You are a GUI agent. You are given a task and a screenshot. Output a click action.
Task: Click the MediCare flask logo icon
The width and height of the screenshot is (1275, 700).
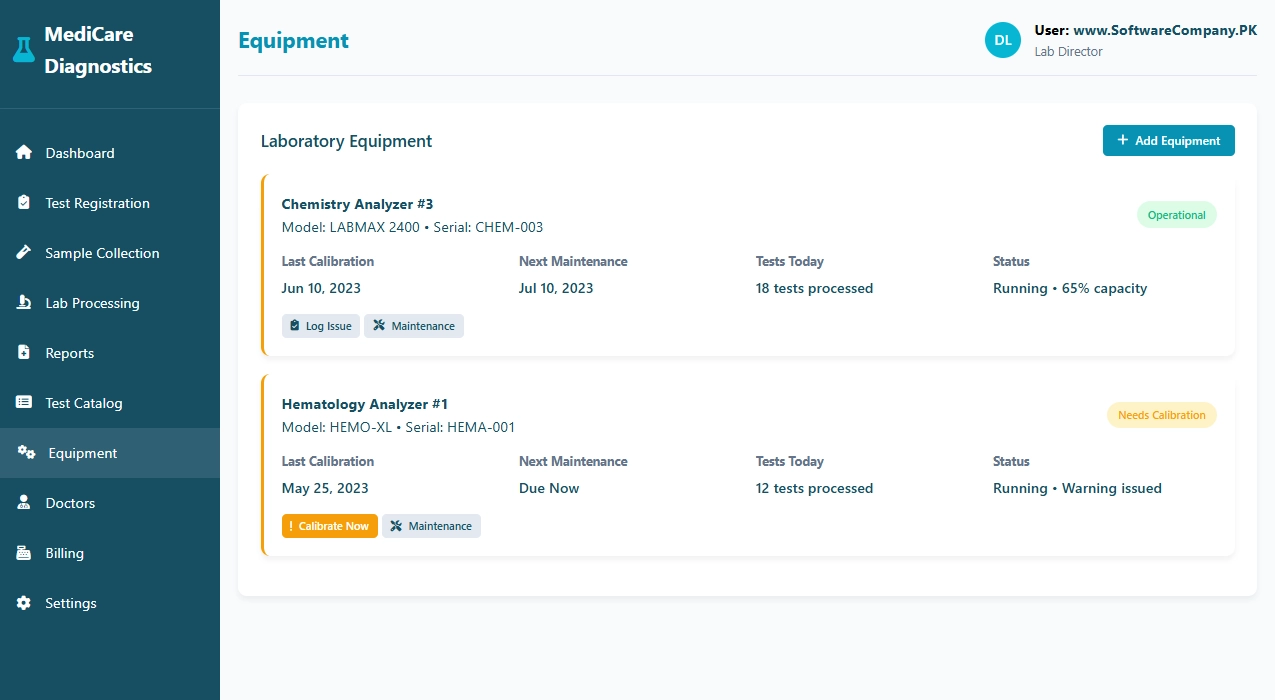pos(24,50)
